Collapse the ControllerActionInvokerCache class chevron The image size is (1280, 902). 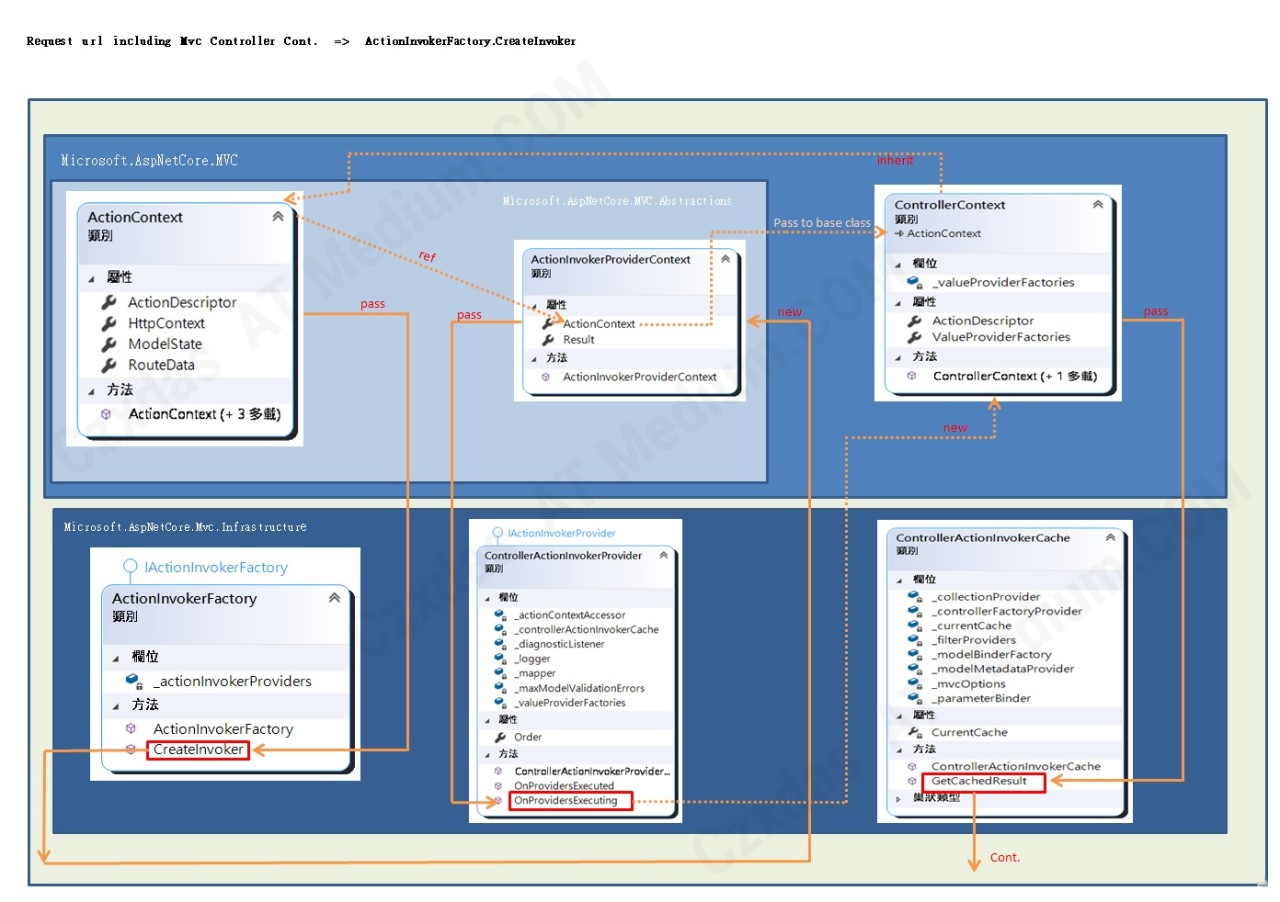tap(1110, 537)
